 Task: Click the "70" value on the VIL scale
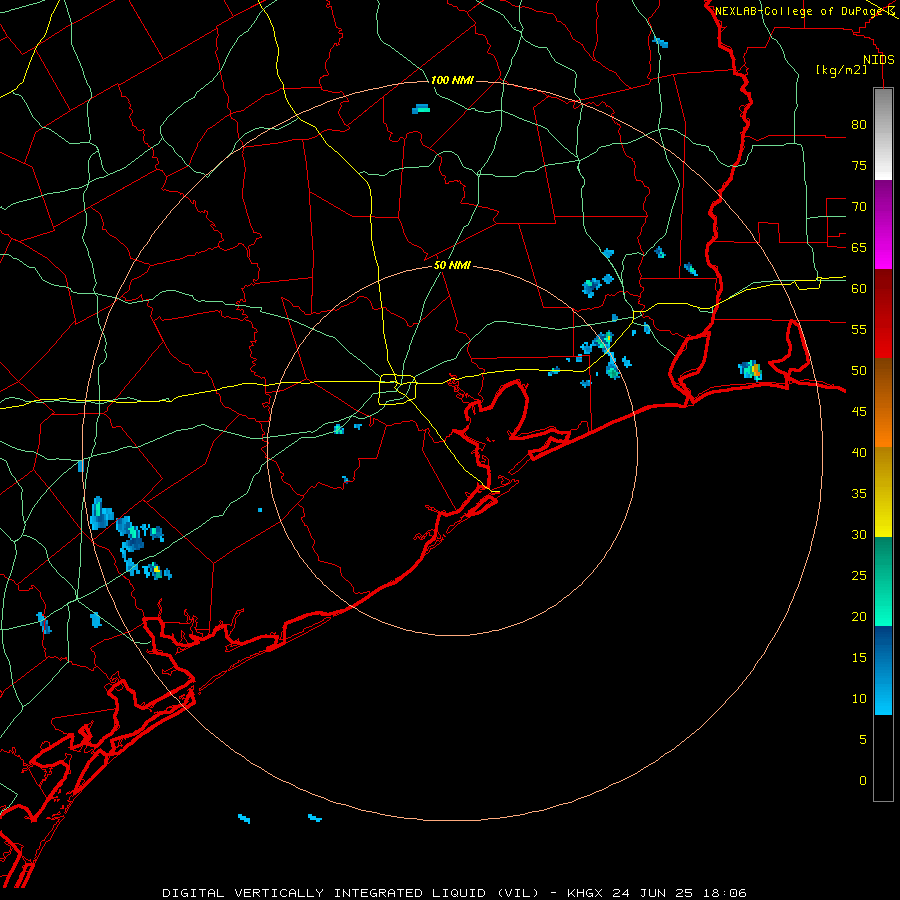click(859, 207)
